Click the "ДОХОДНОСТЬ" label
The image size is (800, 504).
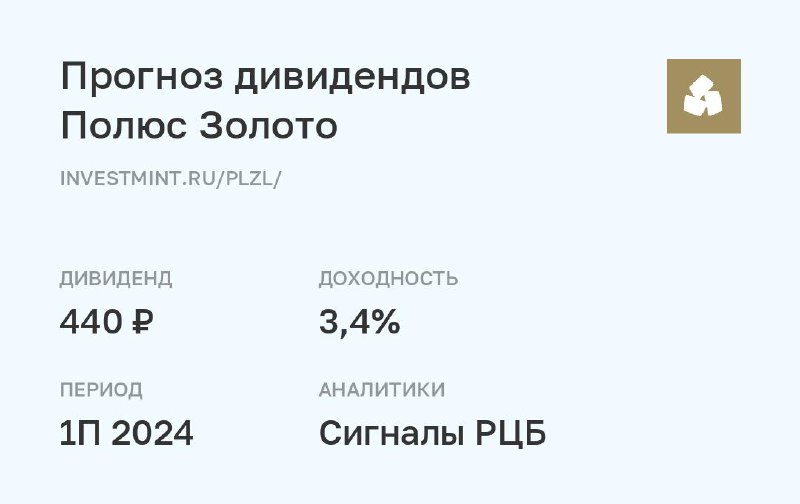[x=388, y=279]
